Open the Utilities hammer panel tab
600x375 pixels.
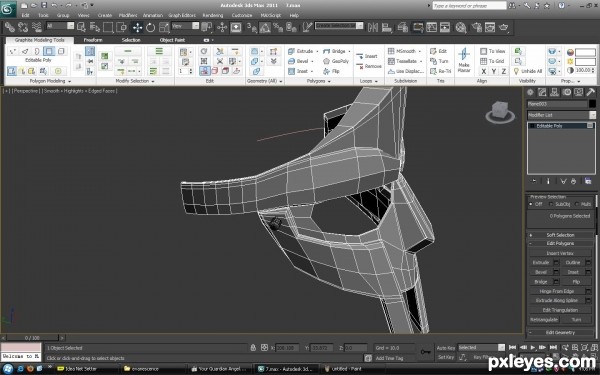(x=590, y=92)
